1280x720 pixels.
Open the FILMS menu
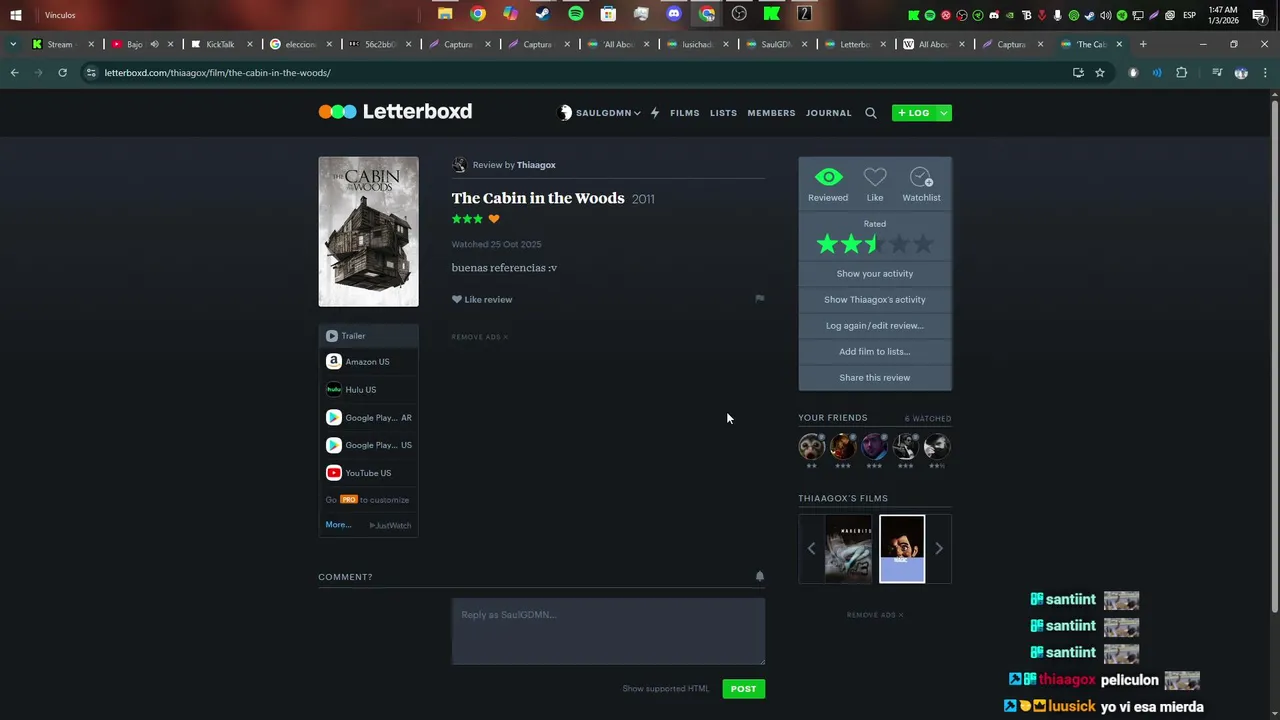click(x=685, y=113)
